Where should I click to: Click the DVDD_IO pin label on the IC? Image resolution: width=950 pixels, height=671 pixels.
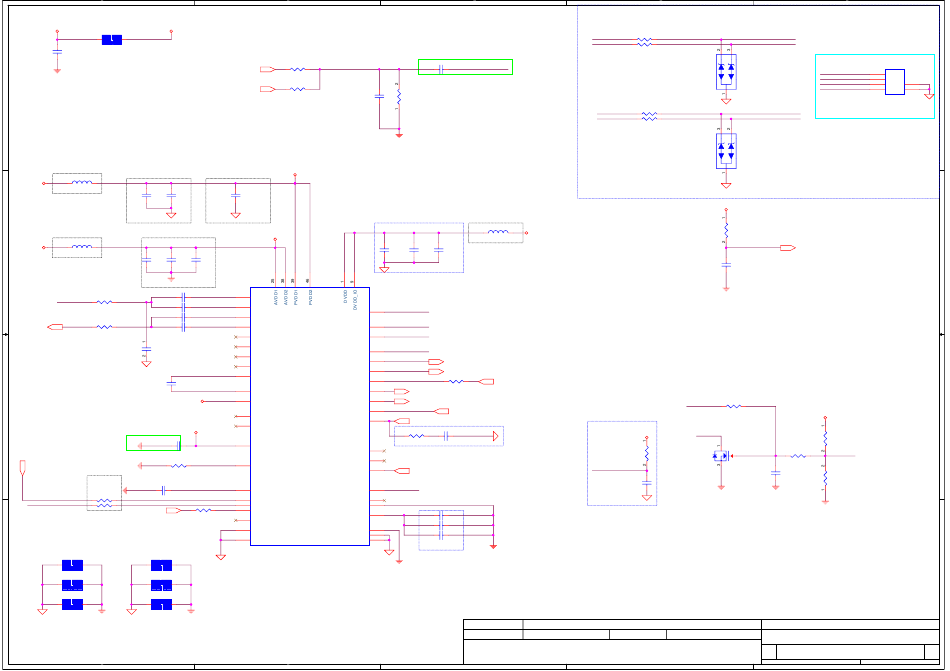pos(355,299)
